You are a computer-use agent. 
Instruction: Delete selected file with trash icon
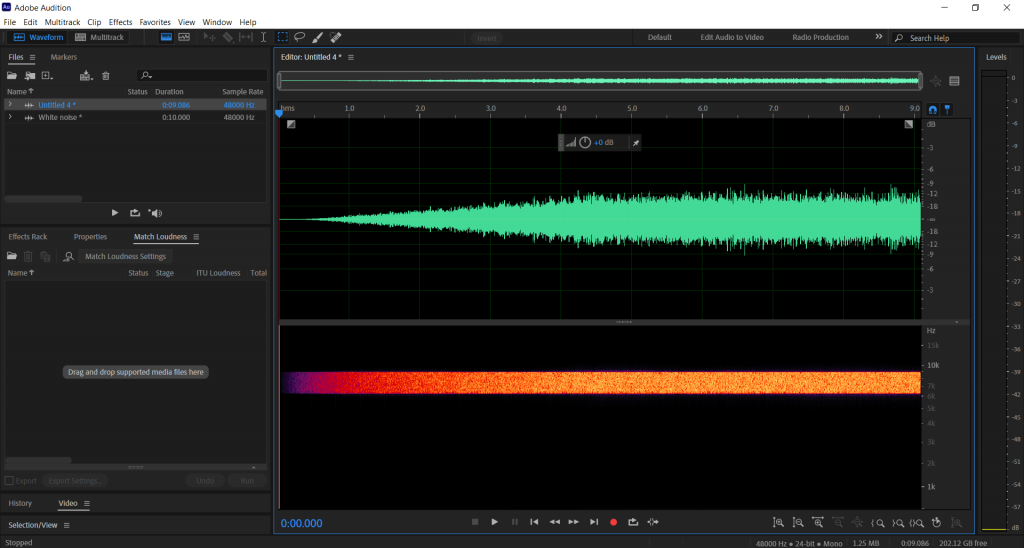106,75
